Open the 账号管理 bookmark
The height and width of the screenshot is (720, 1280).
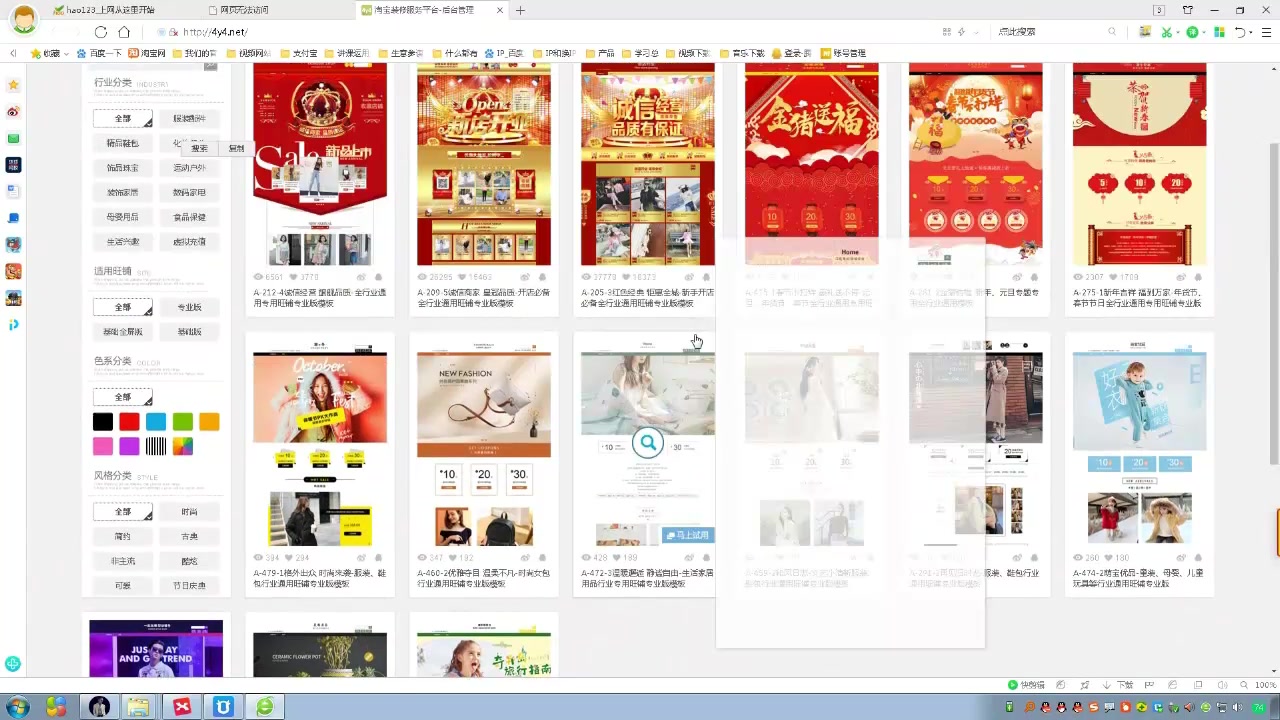(x=843, y=53)
